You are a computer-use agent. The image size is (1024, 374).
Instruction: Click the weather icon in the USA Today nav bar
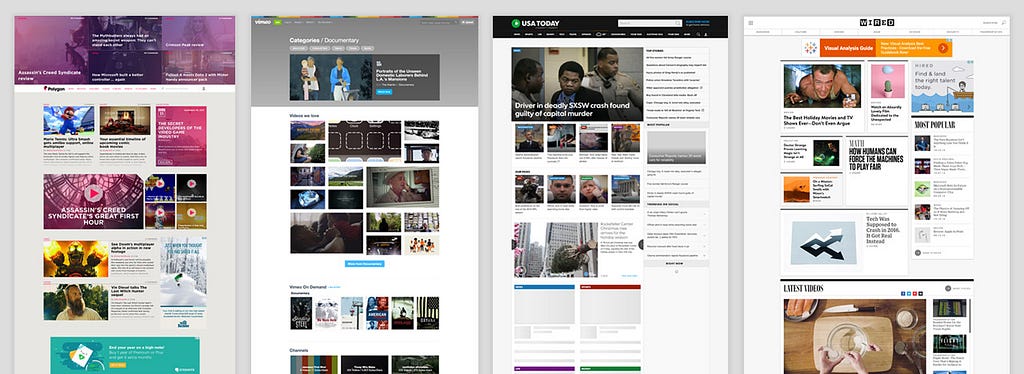600,34
